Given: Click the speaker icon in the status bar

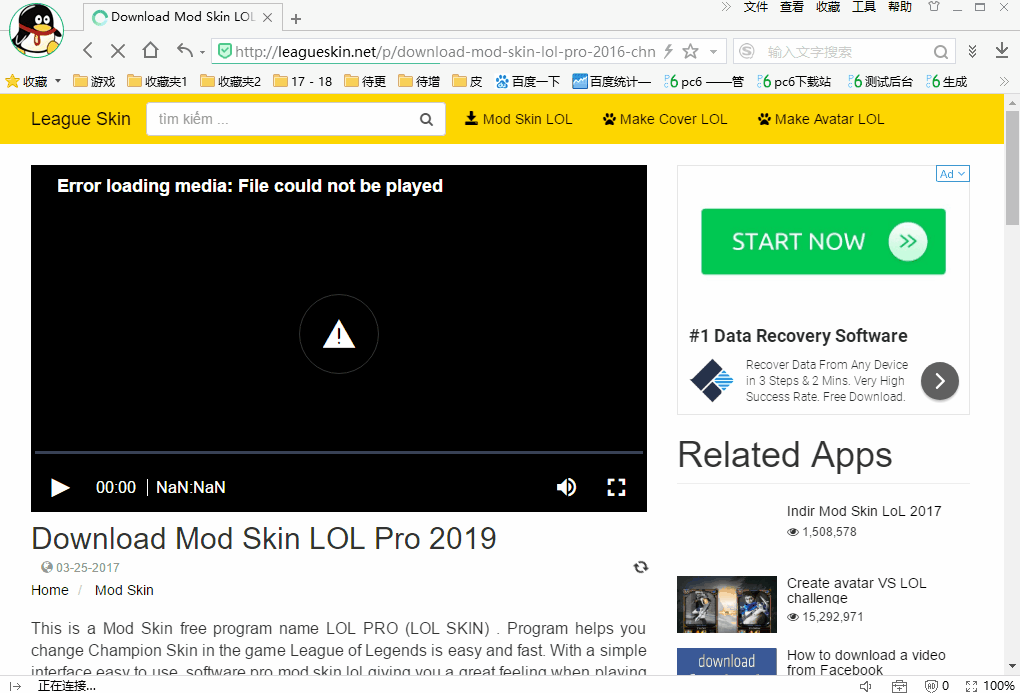Looking at the screenshot, I should (865, 686).
